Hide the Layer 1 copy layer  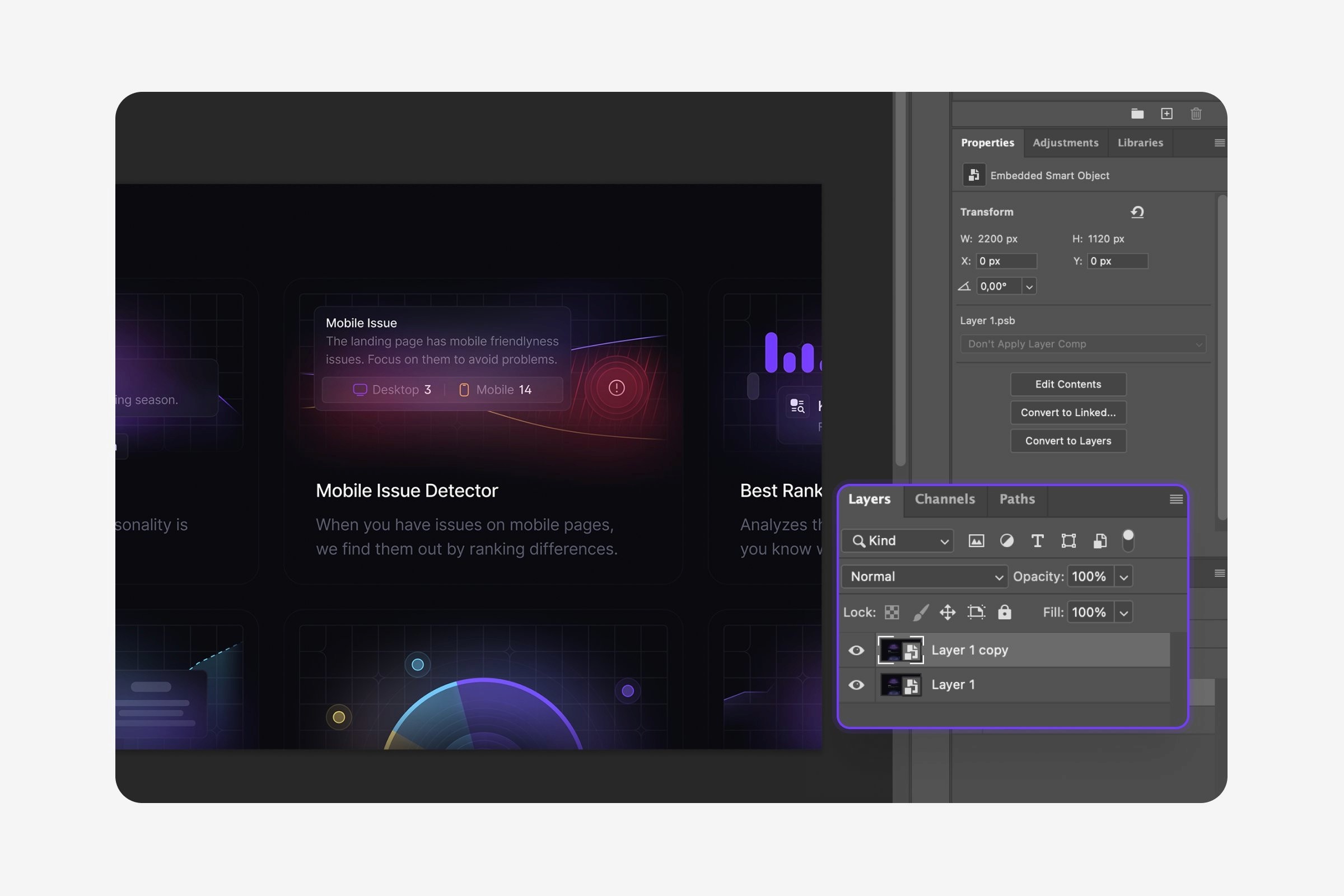click(856, 650)
